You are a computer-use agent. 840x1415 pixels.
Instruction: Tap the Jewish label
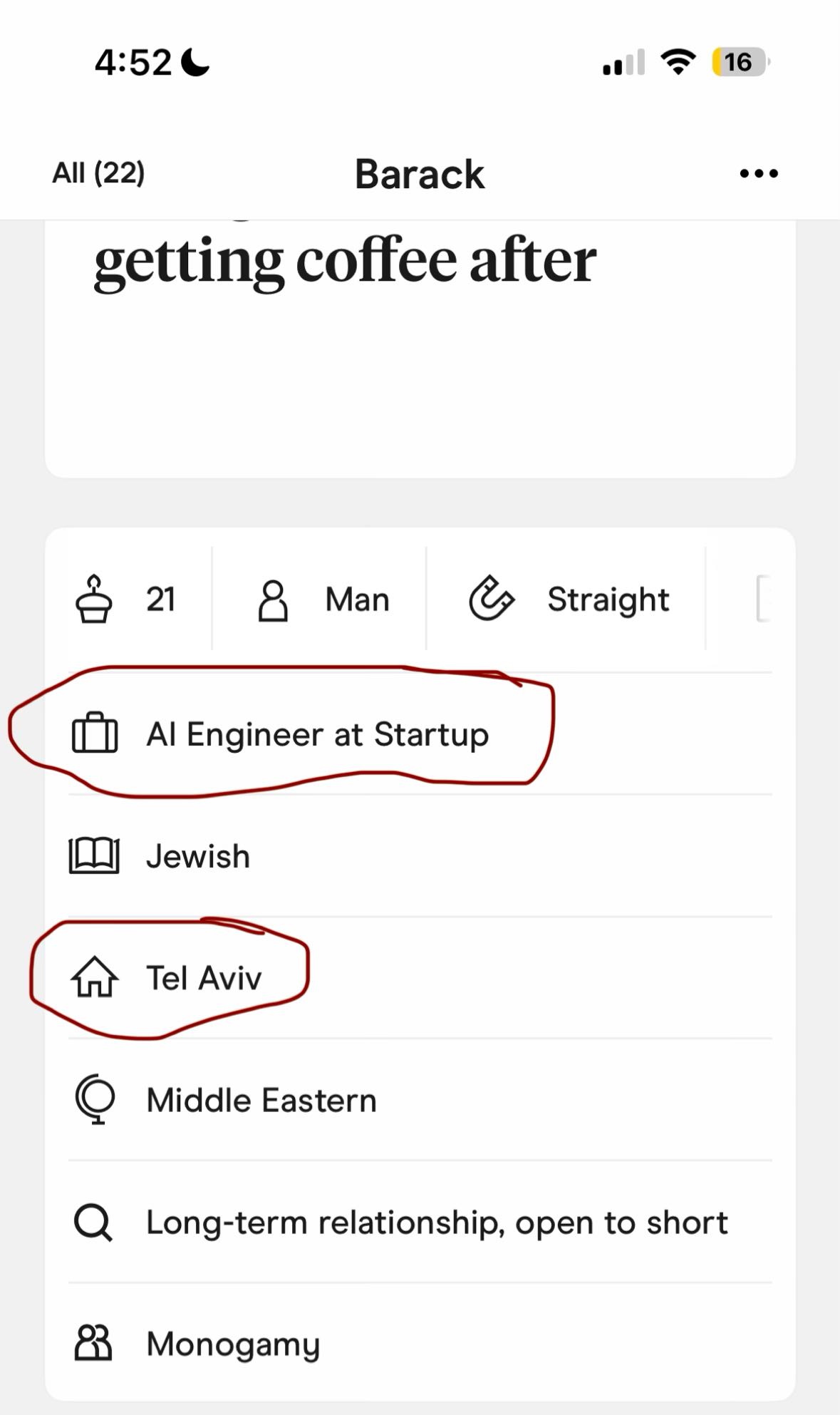coord(198,856)
